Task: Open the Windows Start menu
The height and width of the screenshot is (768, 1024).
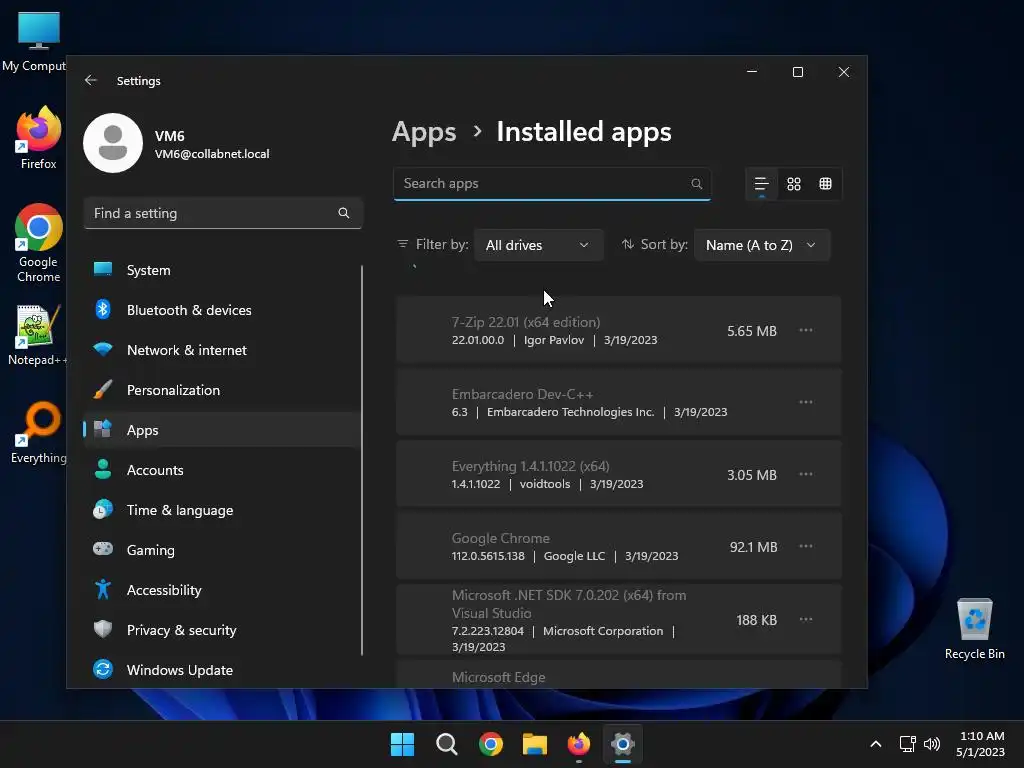Action: coord(402,744)
